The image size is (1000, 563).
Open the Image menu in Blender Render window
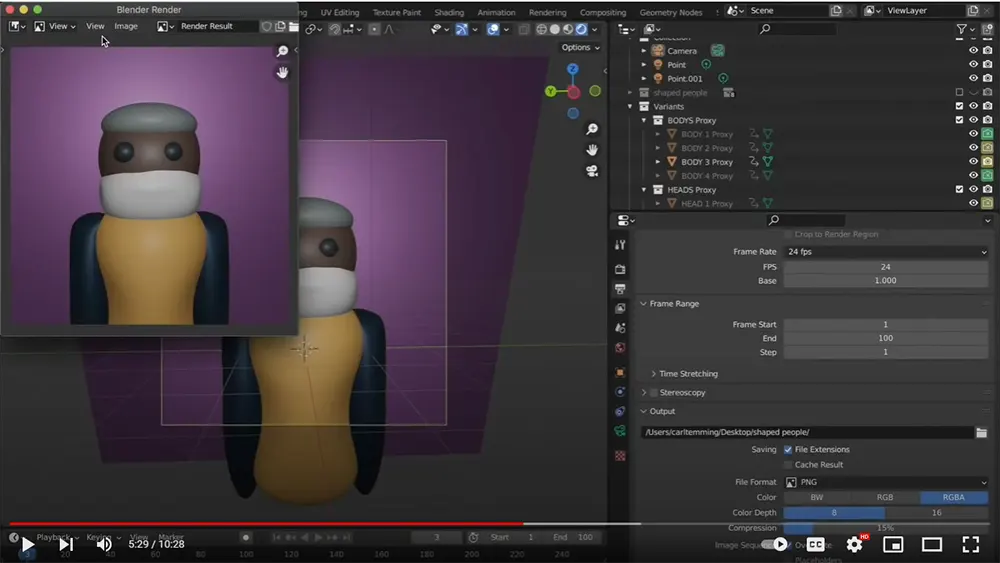(x=126, y=26)
